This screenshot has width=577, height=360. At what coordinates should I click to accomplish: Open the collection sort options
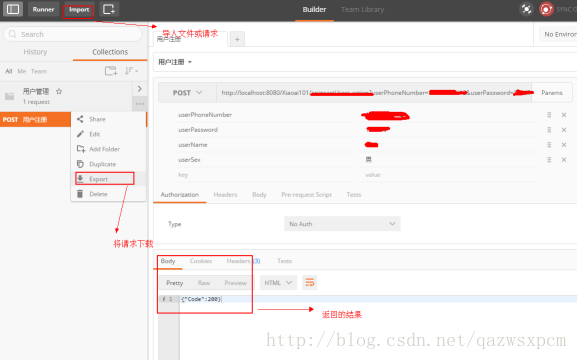tap(131, 71)
